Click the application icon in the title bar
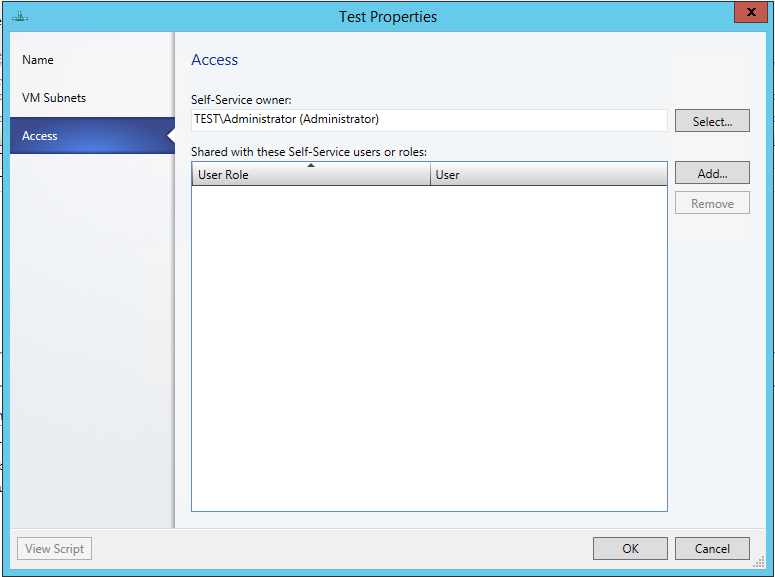The image size is (775, 577). (20, 16)
